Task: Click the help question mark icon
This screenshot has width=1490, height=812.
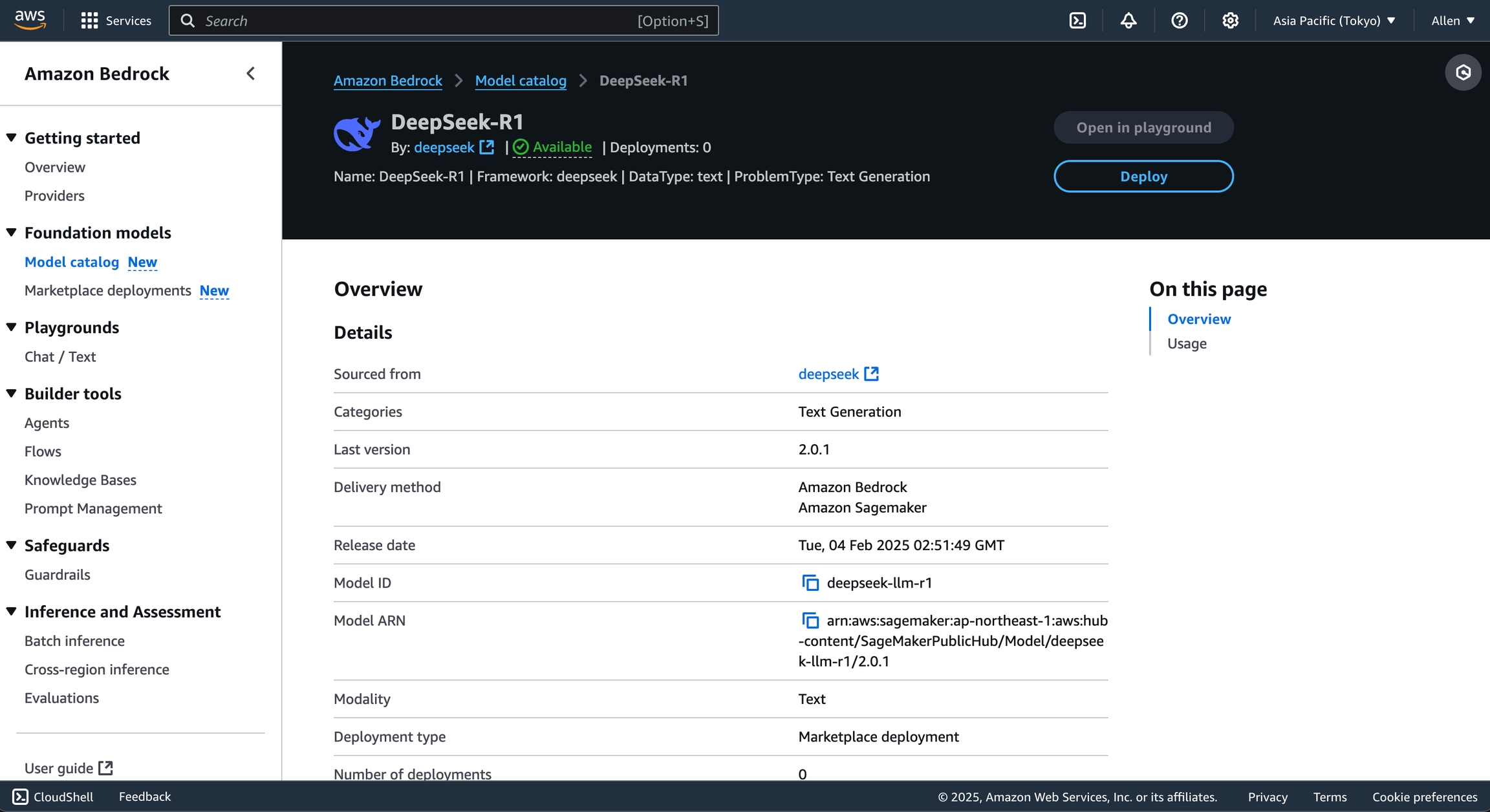Action: pos(1179,21)
